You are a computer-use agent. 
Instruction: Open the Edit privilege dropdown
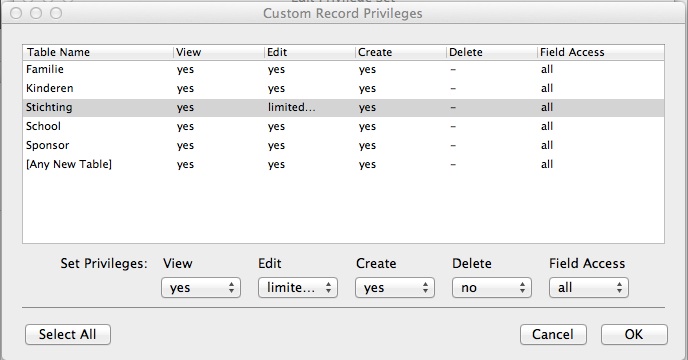297,288
